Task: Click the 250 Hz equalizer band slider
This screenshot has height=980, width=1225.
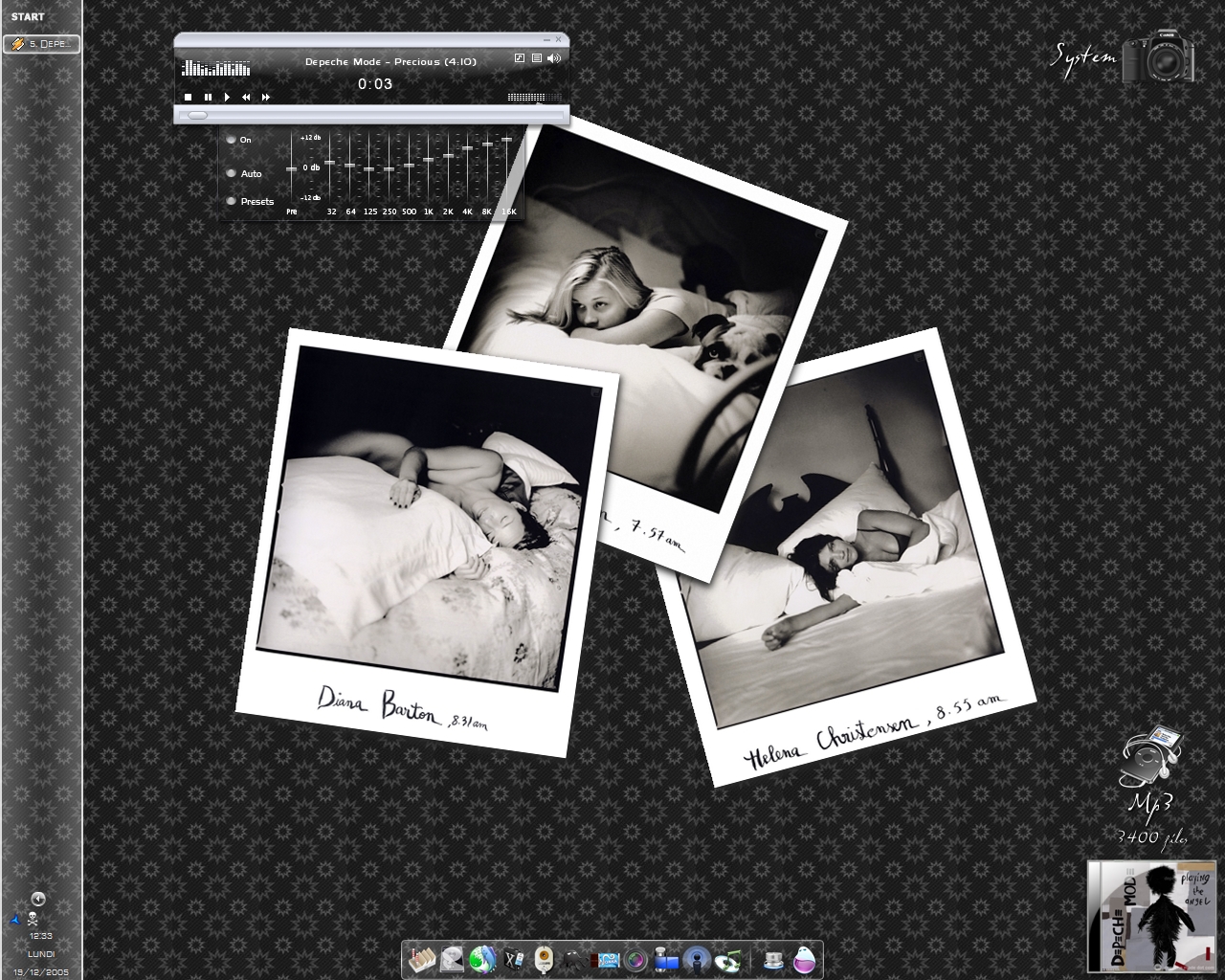Action: click(x=390, y=168)
